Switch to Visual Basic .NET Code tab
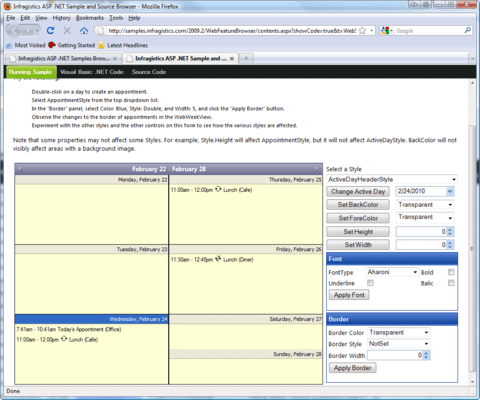Screen dimensions: 480x400 (92, 72)
